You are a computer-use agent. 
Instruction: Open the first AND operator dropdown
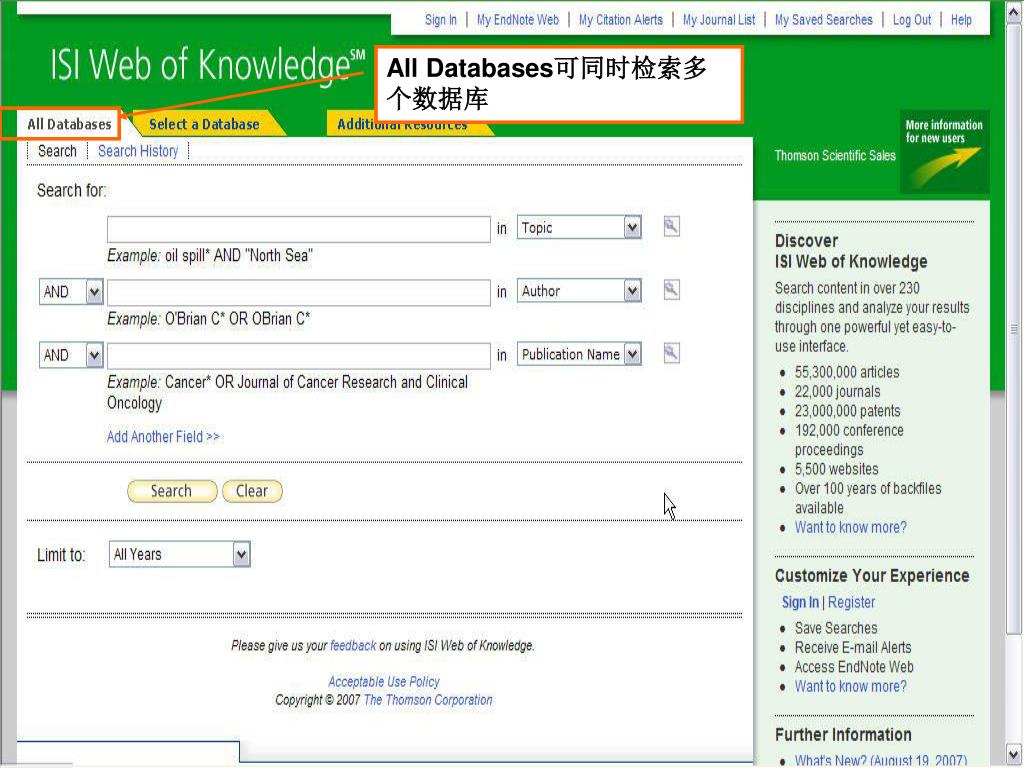click(94, 292)
